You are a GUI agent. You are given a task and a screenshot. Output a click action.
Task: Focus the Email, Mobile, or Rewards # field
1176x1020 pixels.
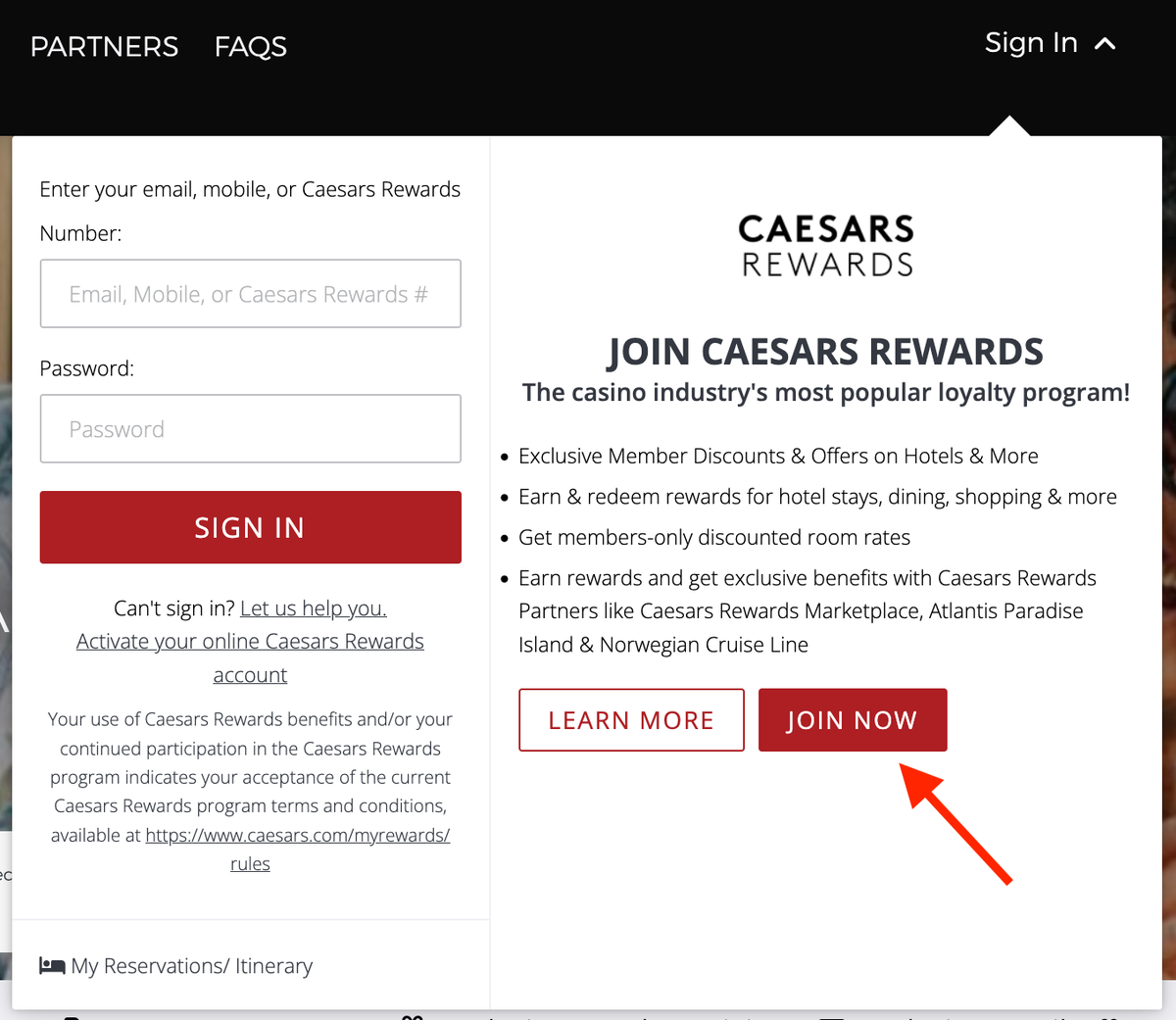tap(250, 294)
